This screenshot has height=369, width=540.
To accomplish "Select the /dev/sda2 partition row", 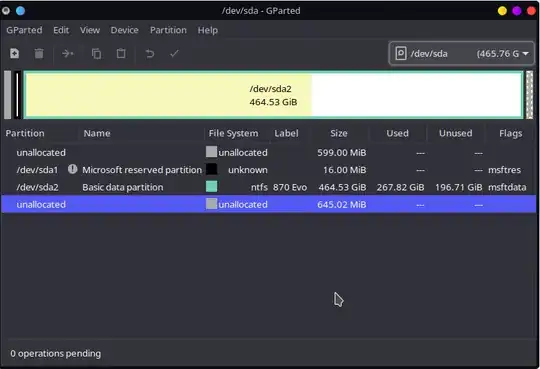I will click(269, 187).
